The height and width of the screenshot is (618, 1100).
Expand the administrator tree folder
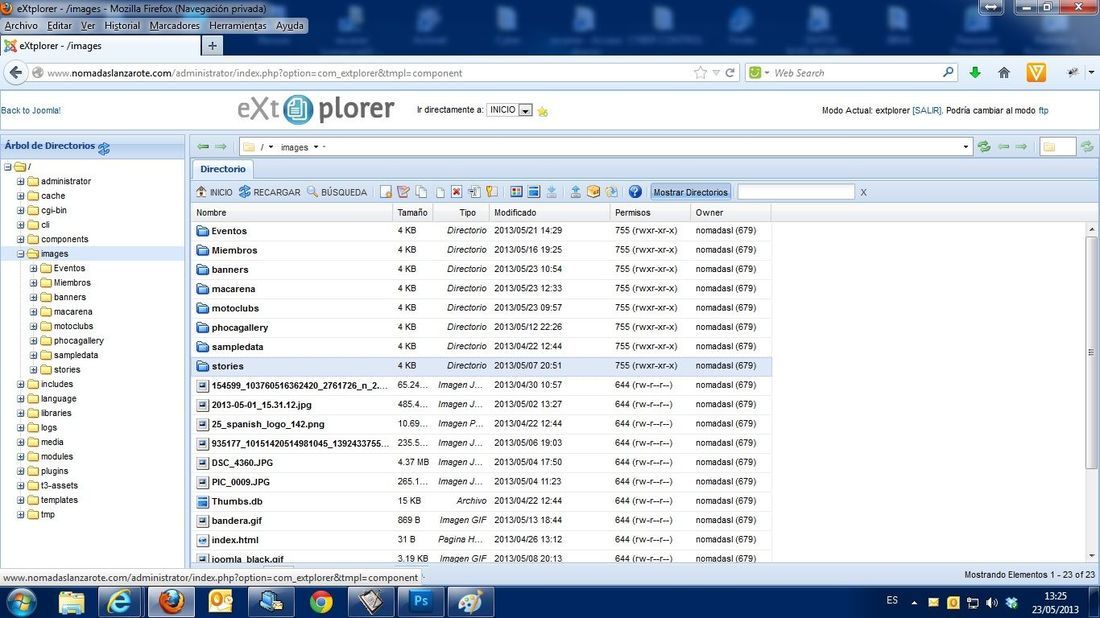[20, 181]
